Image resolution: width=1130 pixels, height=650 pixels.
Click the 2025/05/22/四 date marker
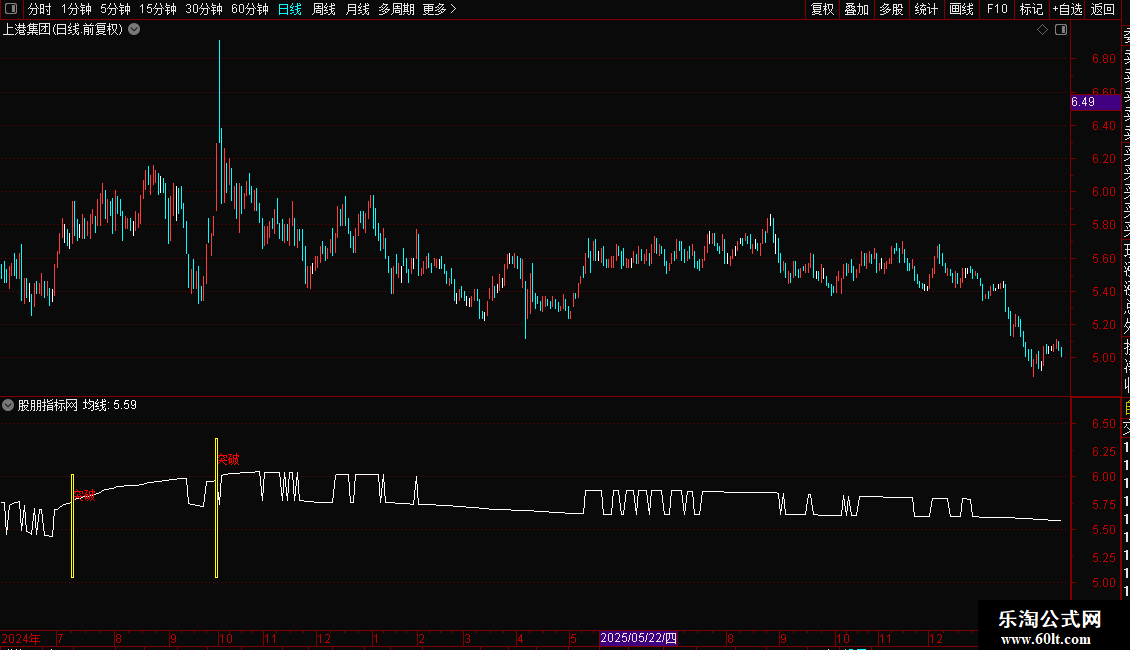pos(639,638)
